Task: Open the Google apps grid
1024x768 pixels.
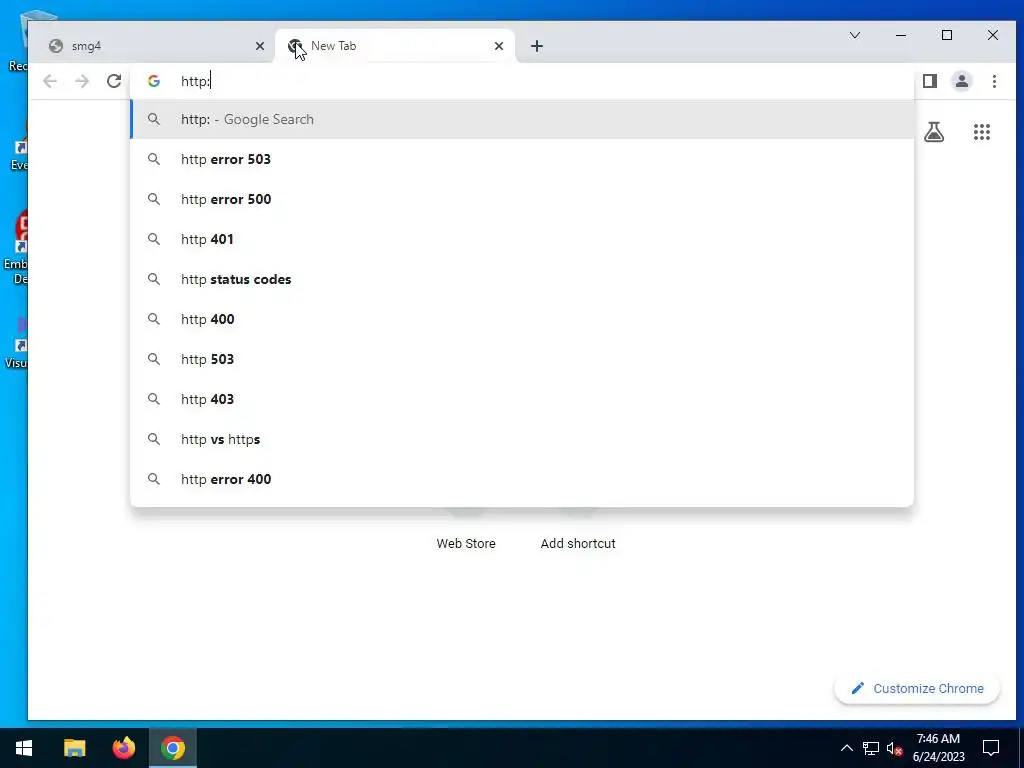Action: [982, 133]
